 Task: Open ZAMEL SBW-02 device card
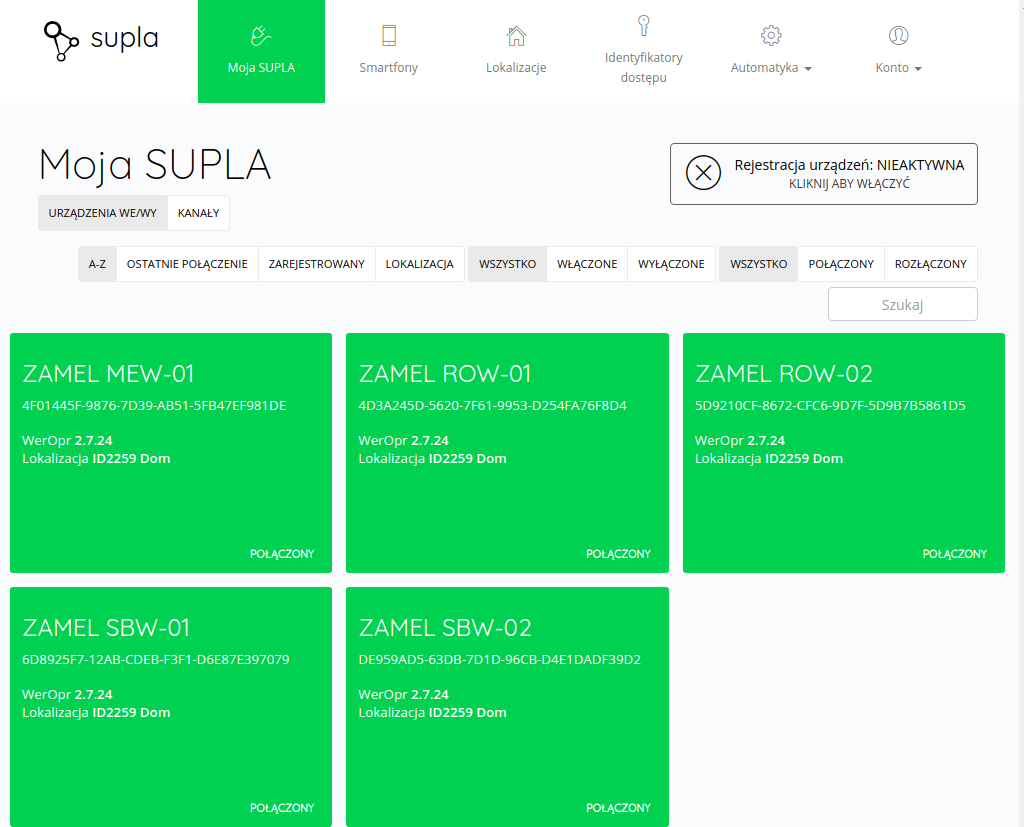pos(507,707)
